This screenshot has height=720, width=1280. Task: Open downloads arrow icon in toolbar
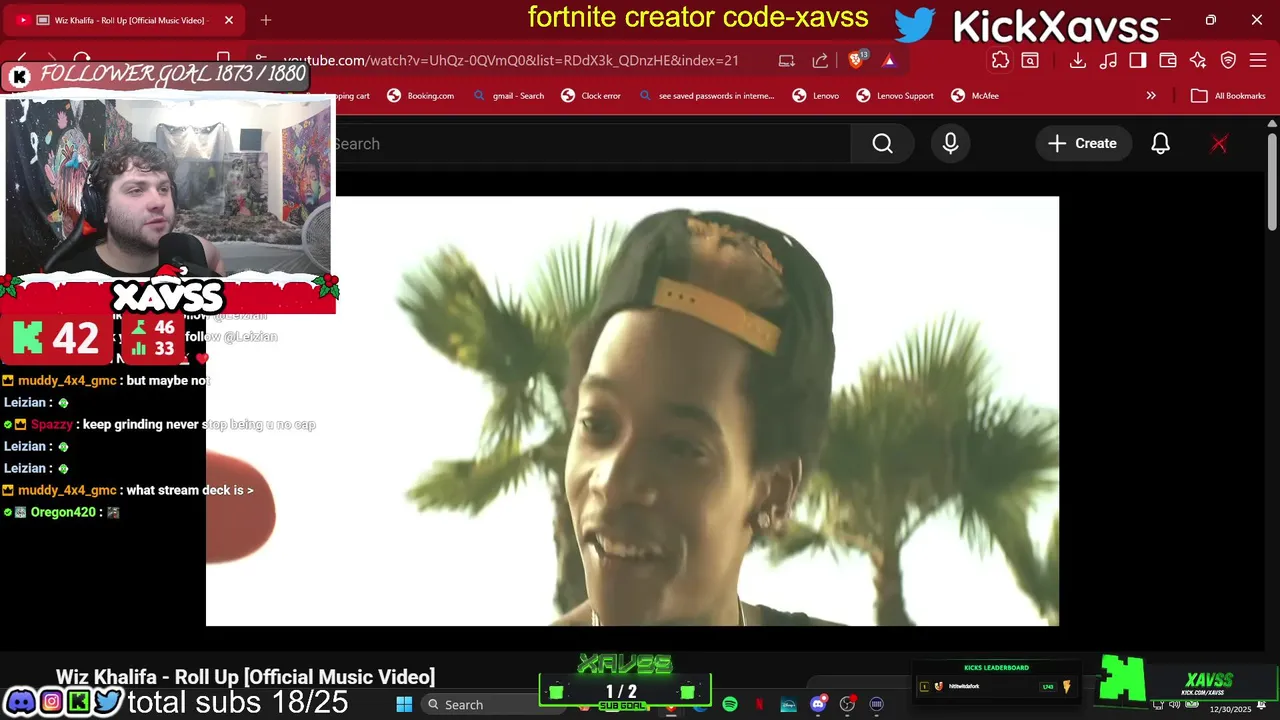coord(1077,61)
